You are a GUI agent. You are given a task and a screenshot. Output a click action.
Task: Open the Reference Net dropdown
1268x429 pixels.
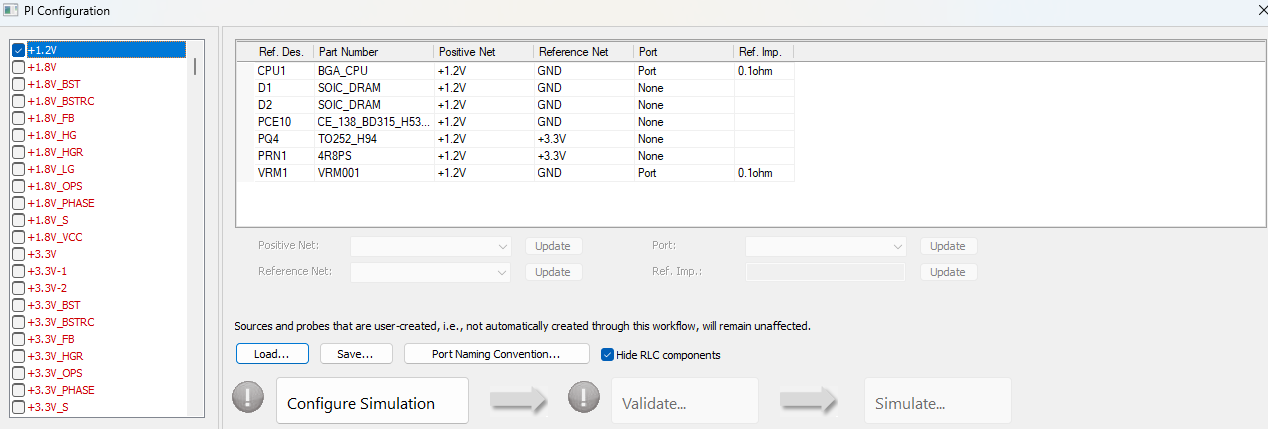click(x=431, y=272)
